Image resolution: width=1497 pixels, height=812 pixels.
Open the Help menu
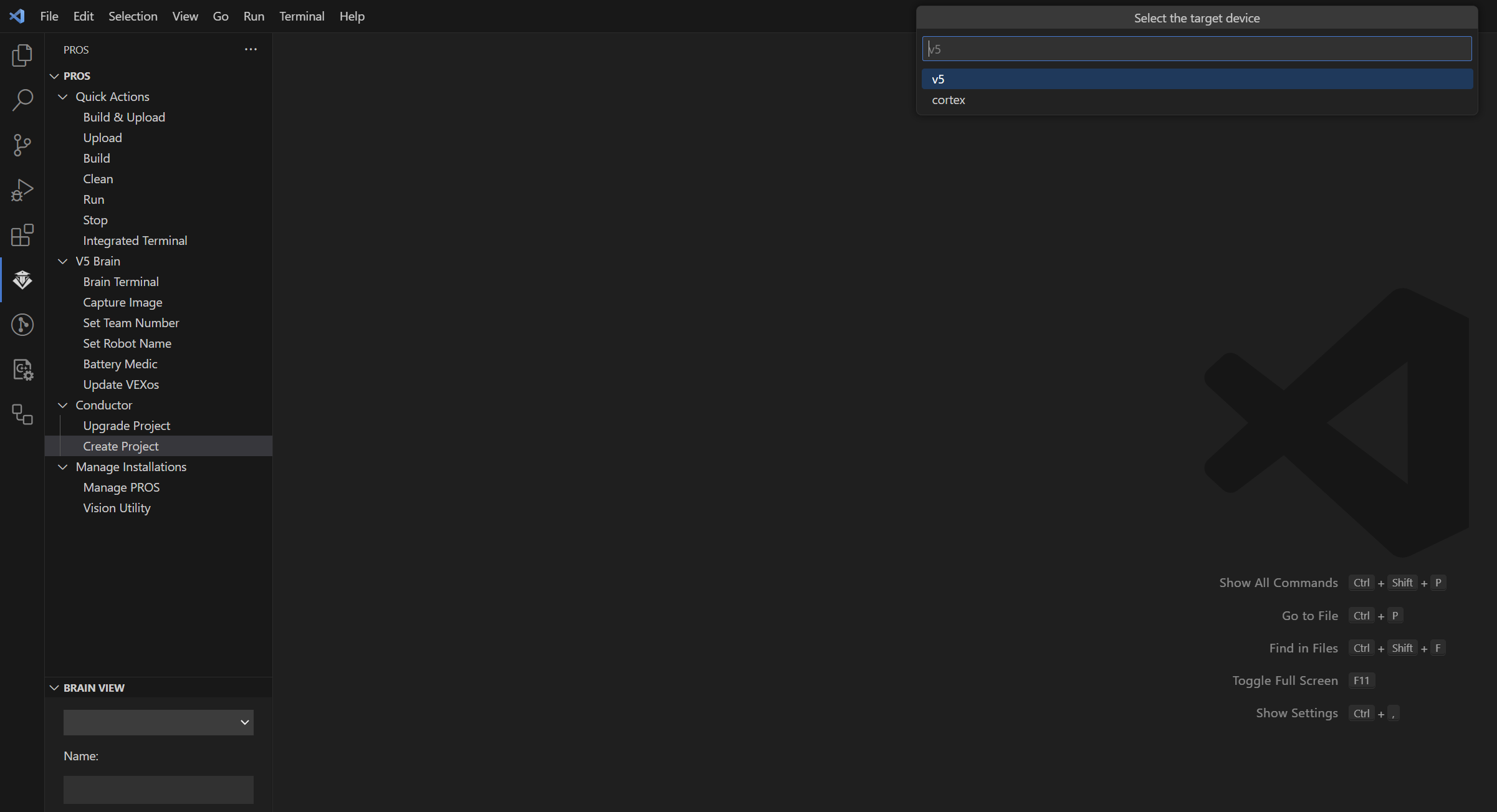352,16
